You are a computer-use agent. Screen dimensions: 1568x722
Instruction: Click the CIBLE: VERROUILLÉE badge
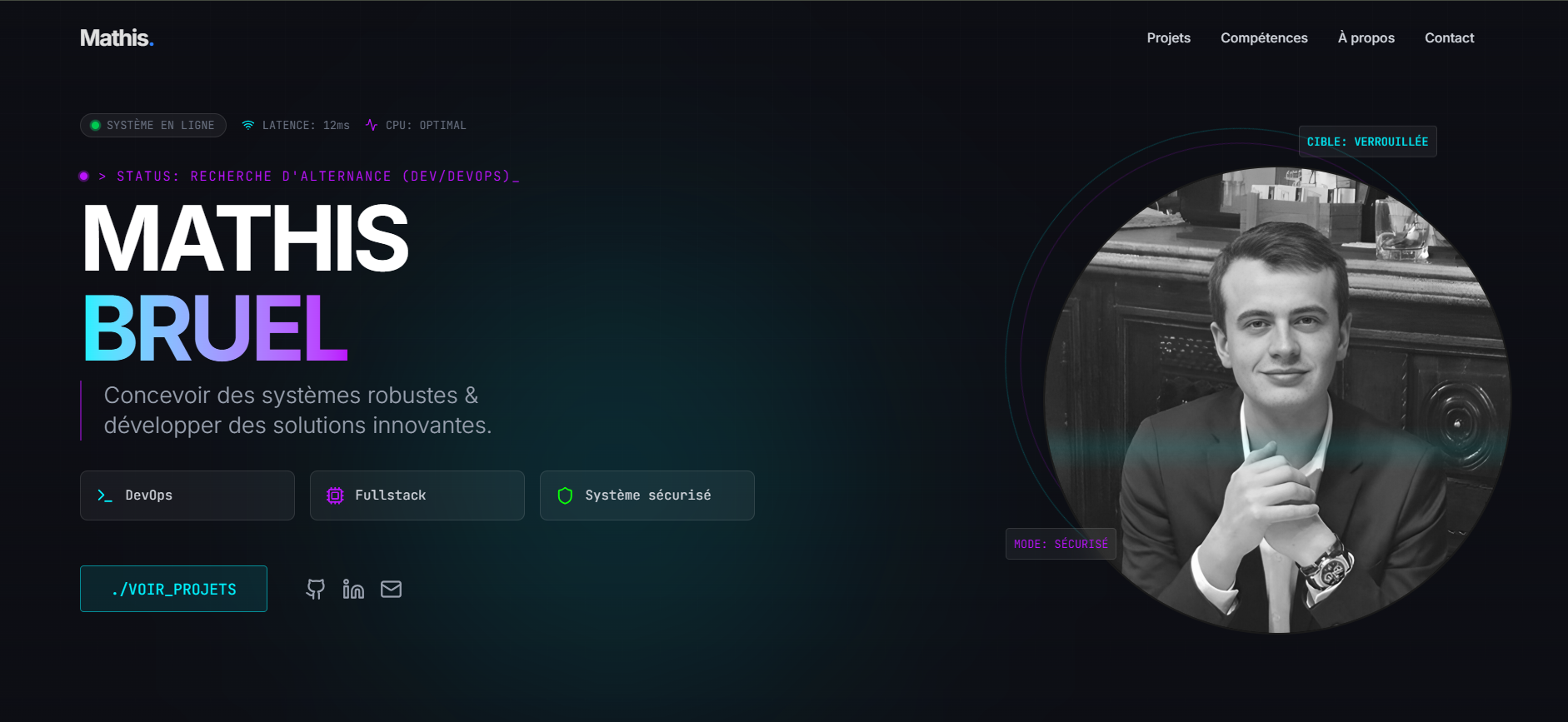coord(1367,142)
